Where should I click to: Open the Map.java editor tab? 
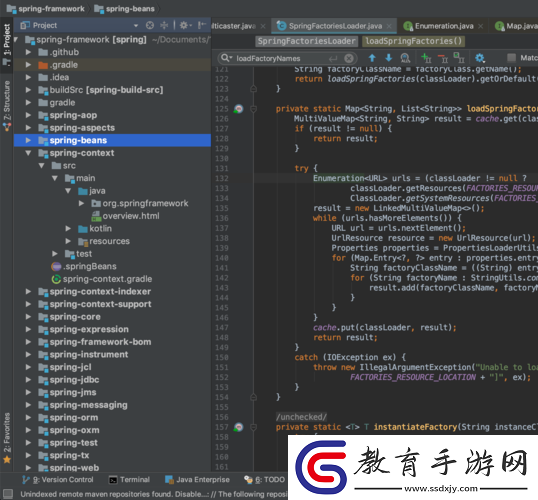click(516, 26)
